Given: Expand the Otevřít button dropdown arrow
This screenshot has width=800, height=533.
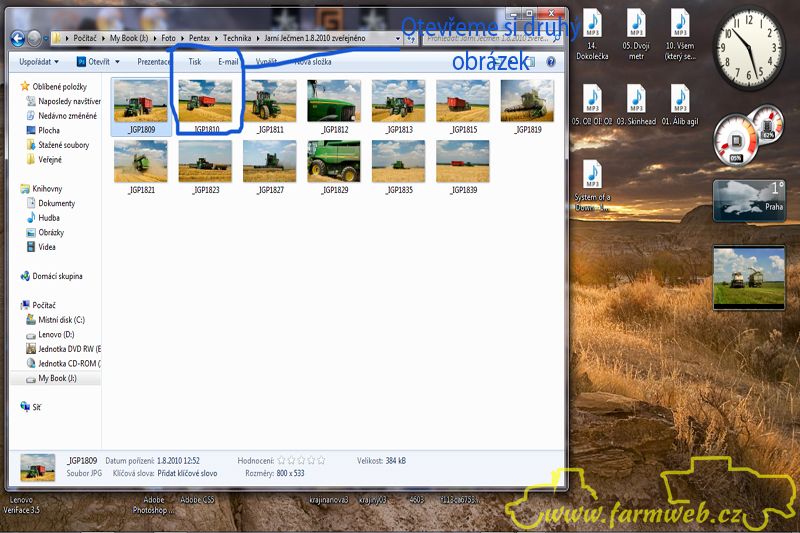Looking at the screenshot, I should [x=116, y=62].
